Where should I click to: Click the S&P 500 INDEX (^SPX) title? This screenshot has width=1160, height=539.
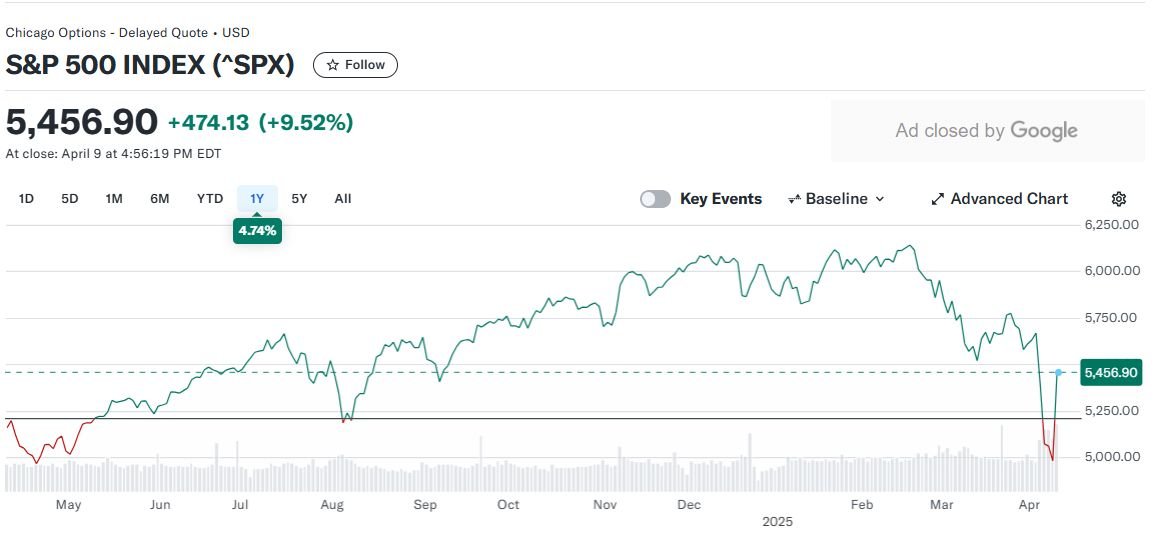[x=150, y=65]
